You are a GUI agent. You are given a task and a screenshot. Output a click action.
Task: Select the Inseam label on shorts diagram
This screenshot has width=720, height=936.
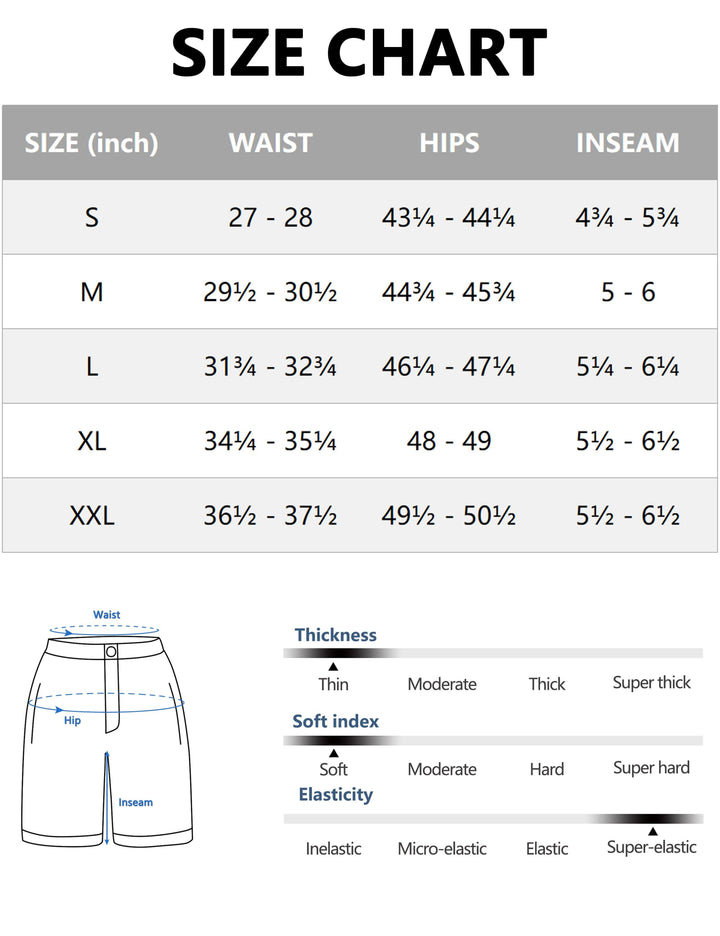click(x=136, y=802)
